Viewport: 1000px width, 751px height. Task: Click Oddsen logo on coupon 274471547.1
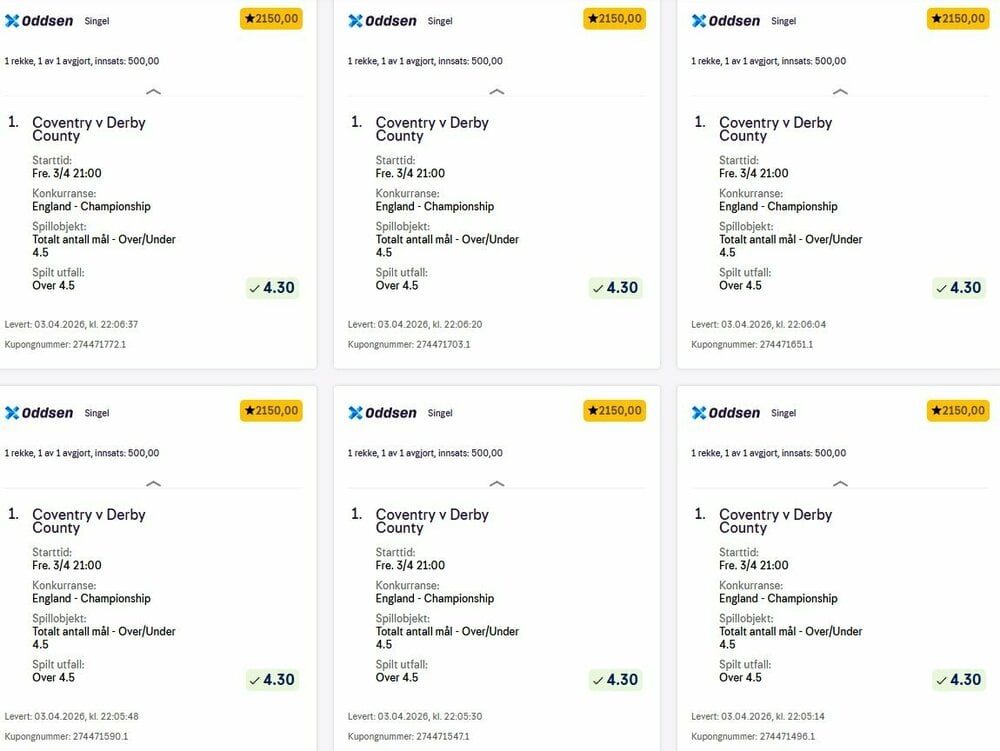pos(382,413)
